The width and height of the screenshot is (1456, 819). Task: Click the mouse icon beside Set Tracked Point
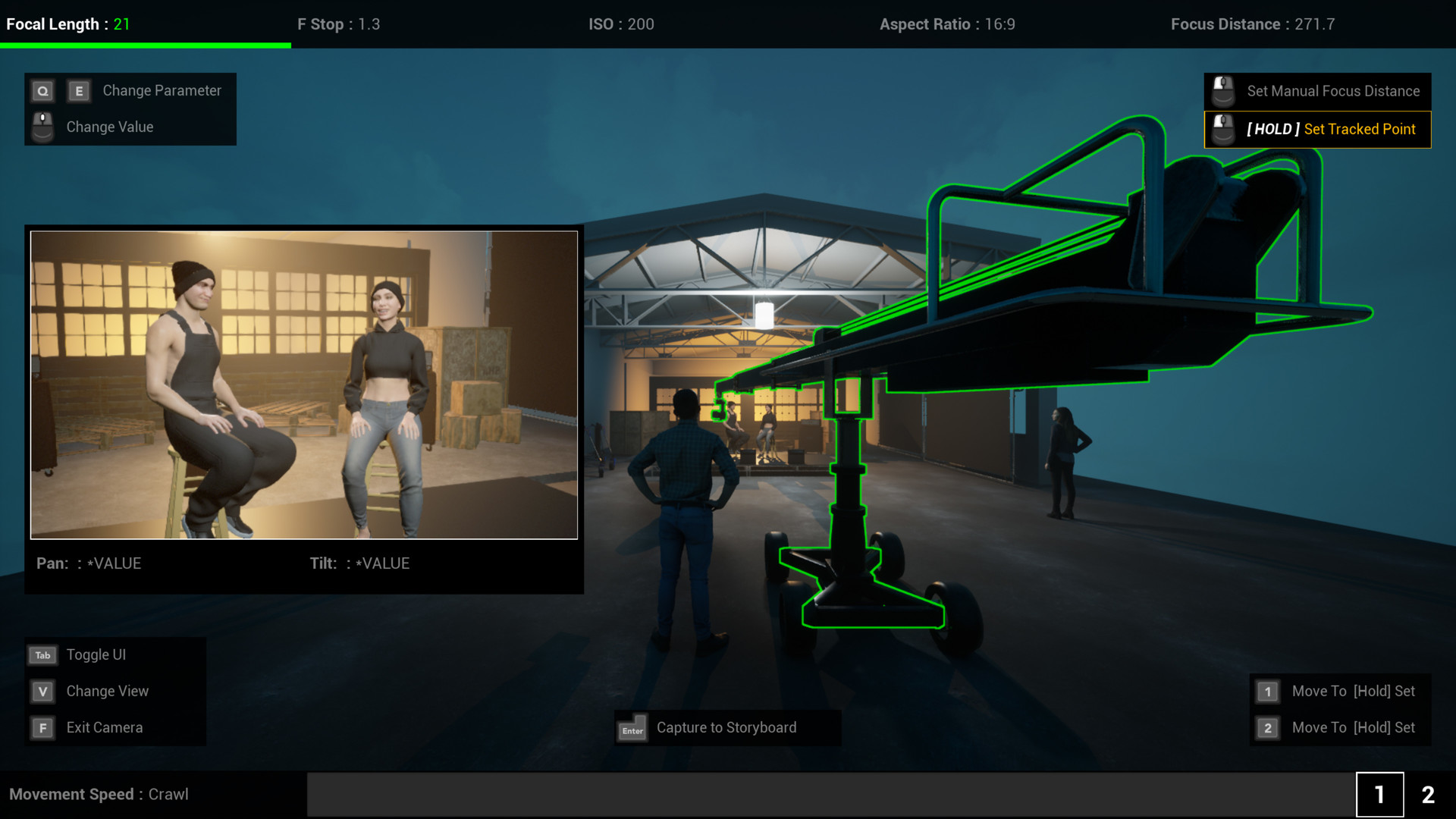(x=1222, y=129)
